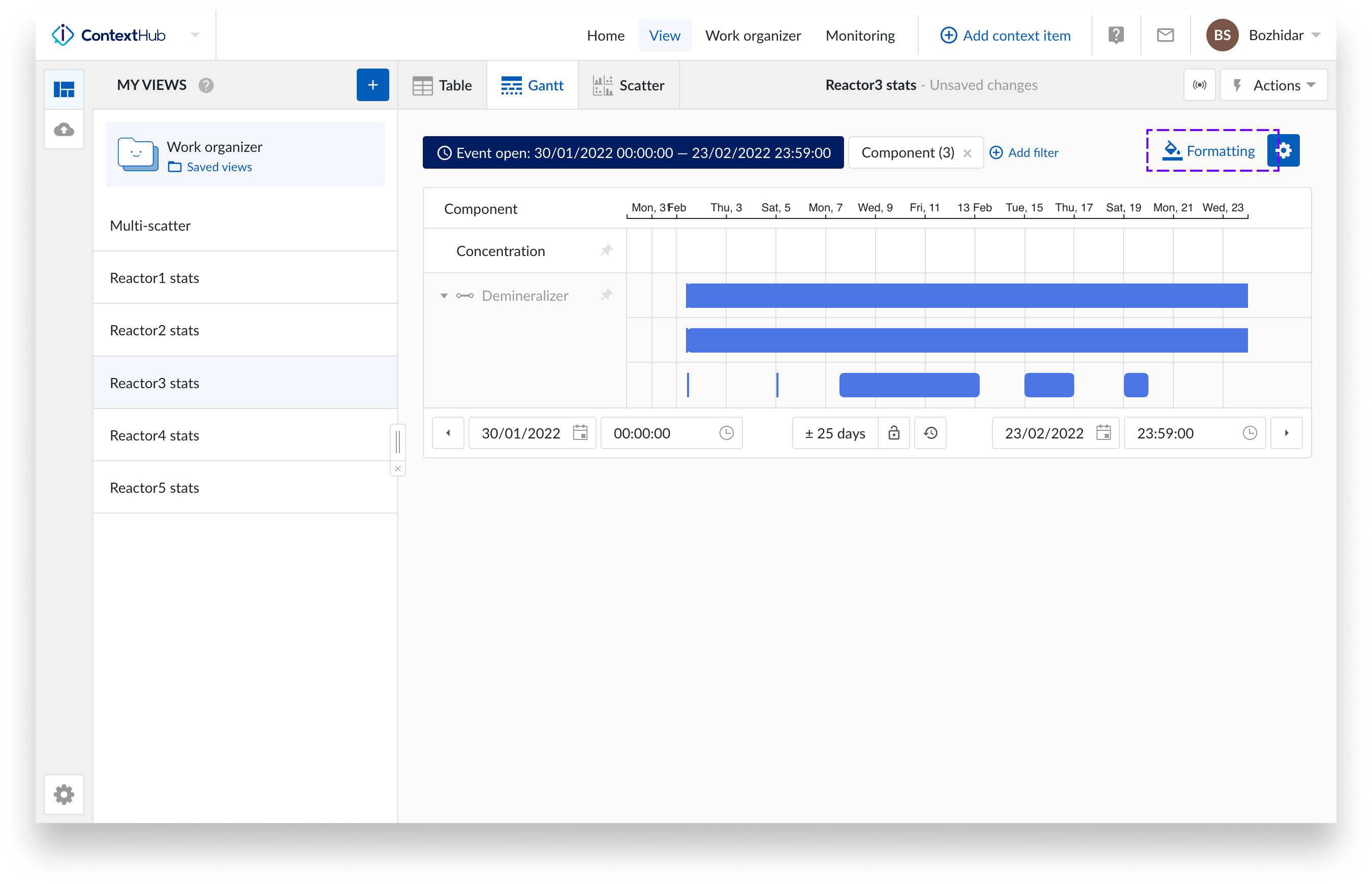Screen dimensions: 1372x884
Task: Pin the Concentration row
Action: tap(607, 251)
